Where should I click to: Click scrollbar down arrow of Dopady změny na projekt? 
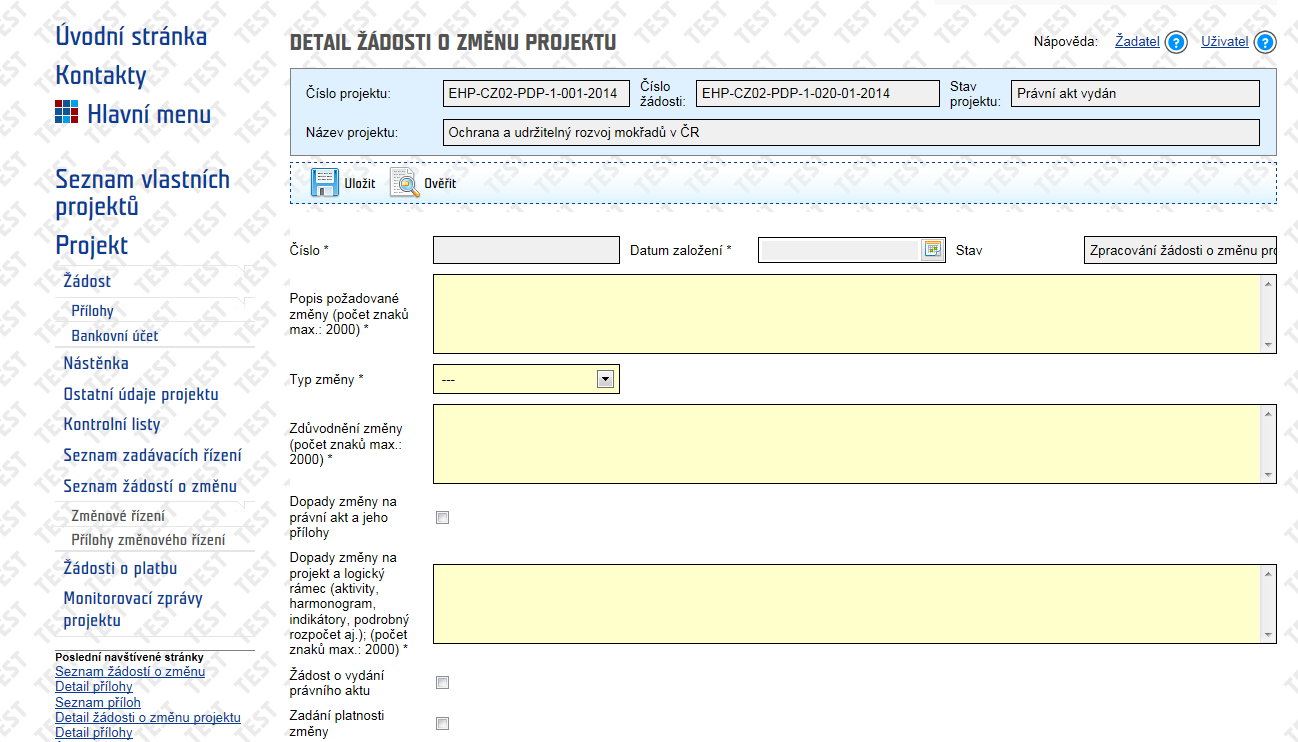click(x=1270, y=635)
